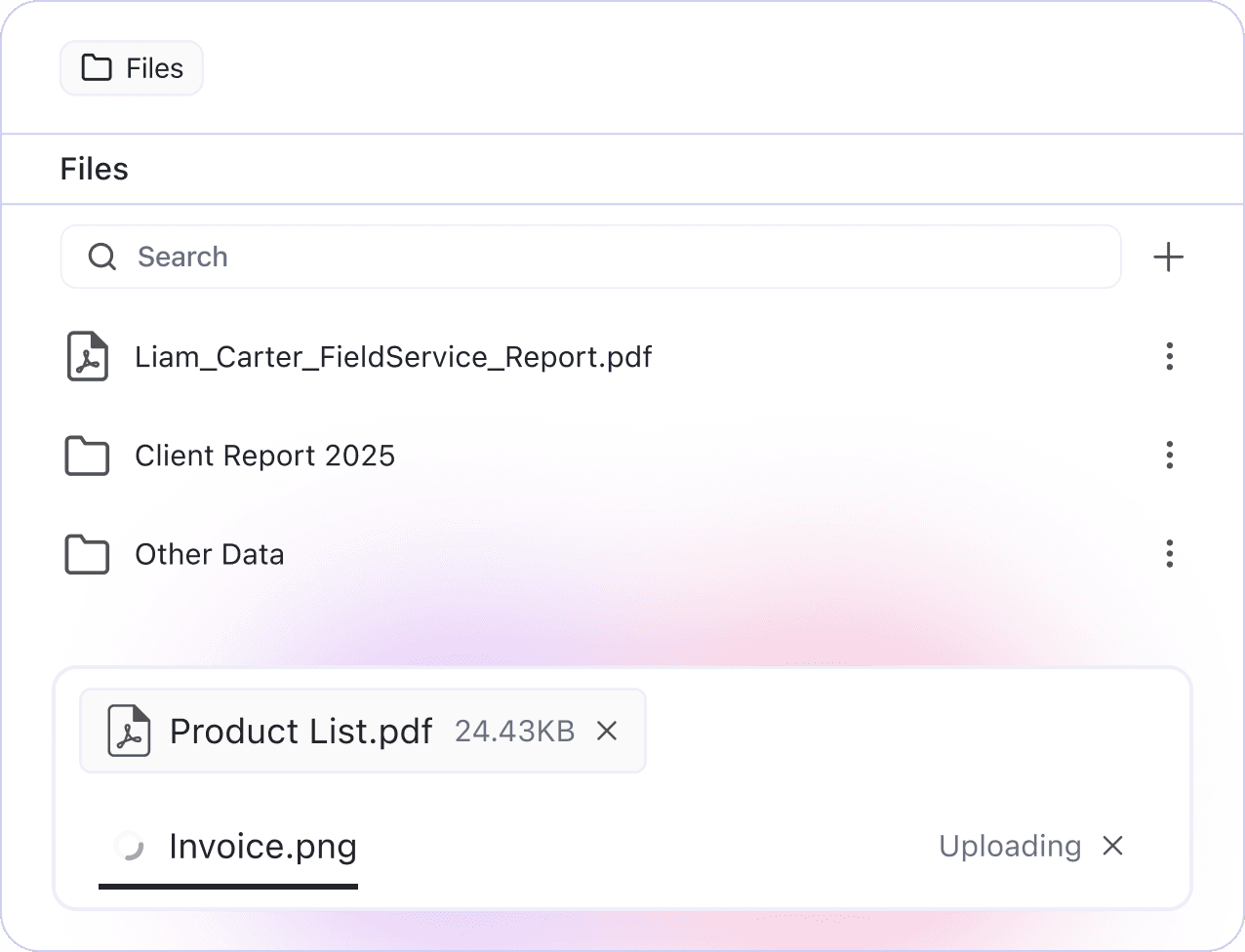
Task: Select the Files panel header
Action: pyautogui.click(x=94, y=169)
